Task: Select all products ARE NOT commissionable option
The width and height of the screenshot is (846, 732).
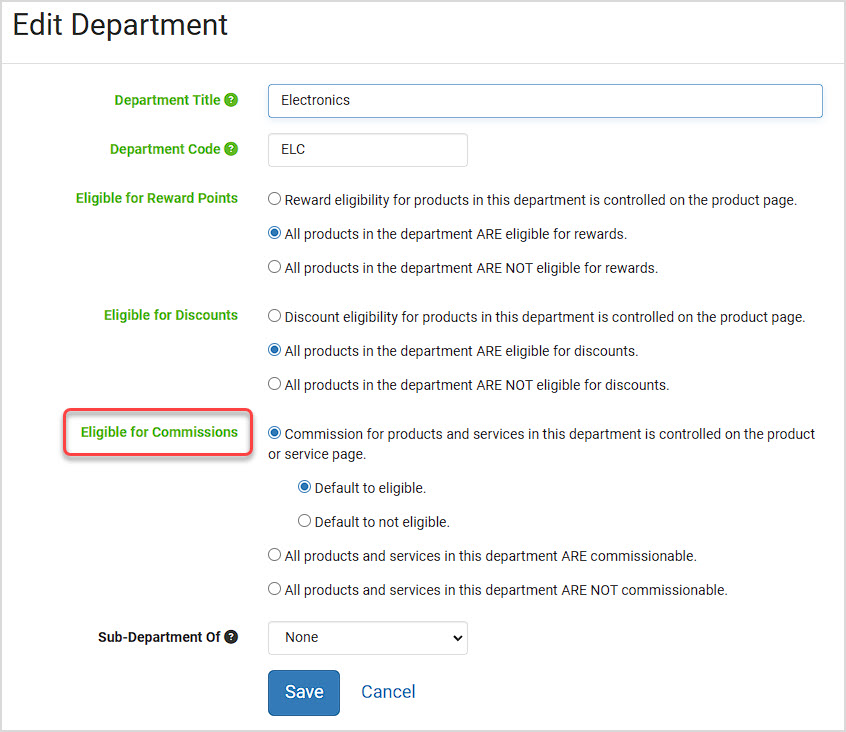Action: coord(275,589)
